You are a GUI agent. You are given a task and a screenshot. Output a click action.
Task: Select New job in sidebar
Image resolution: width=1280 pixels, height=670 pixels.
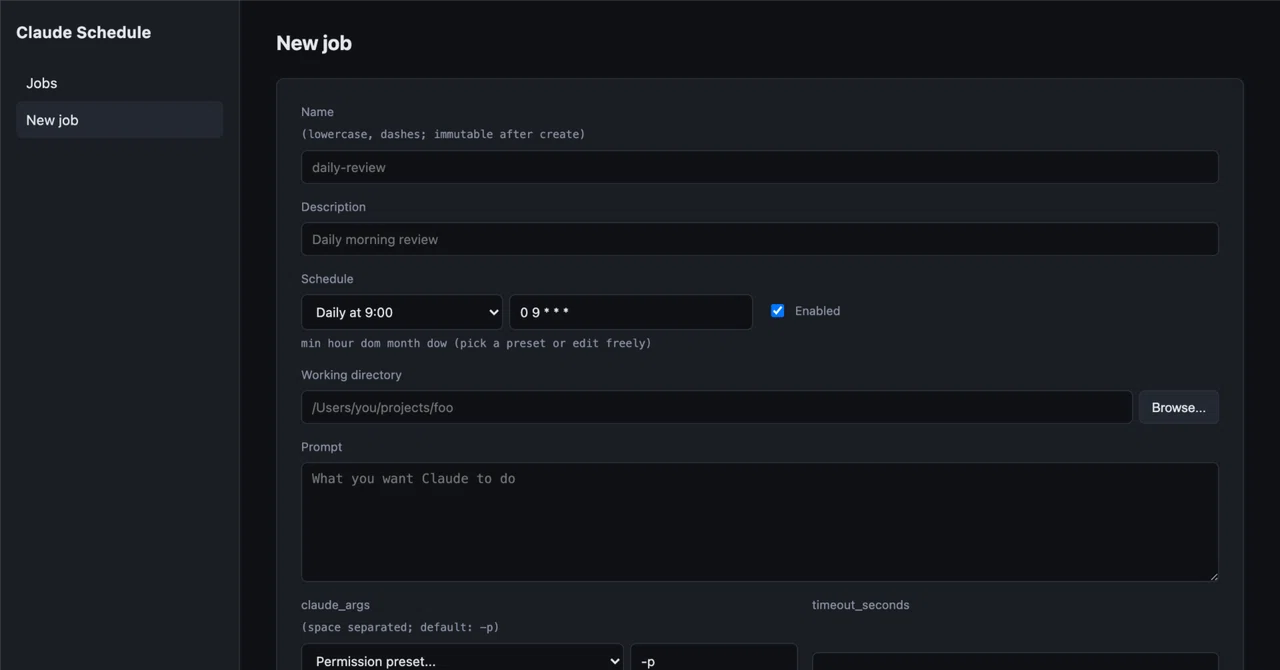tap(119, 120)
